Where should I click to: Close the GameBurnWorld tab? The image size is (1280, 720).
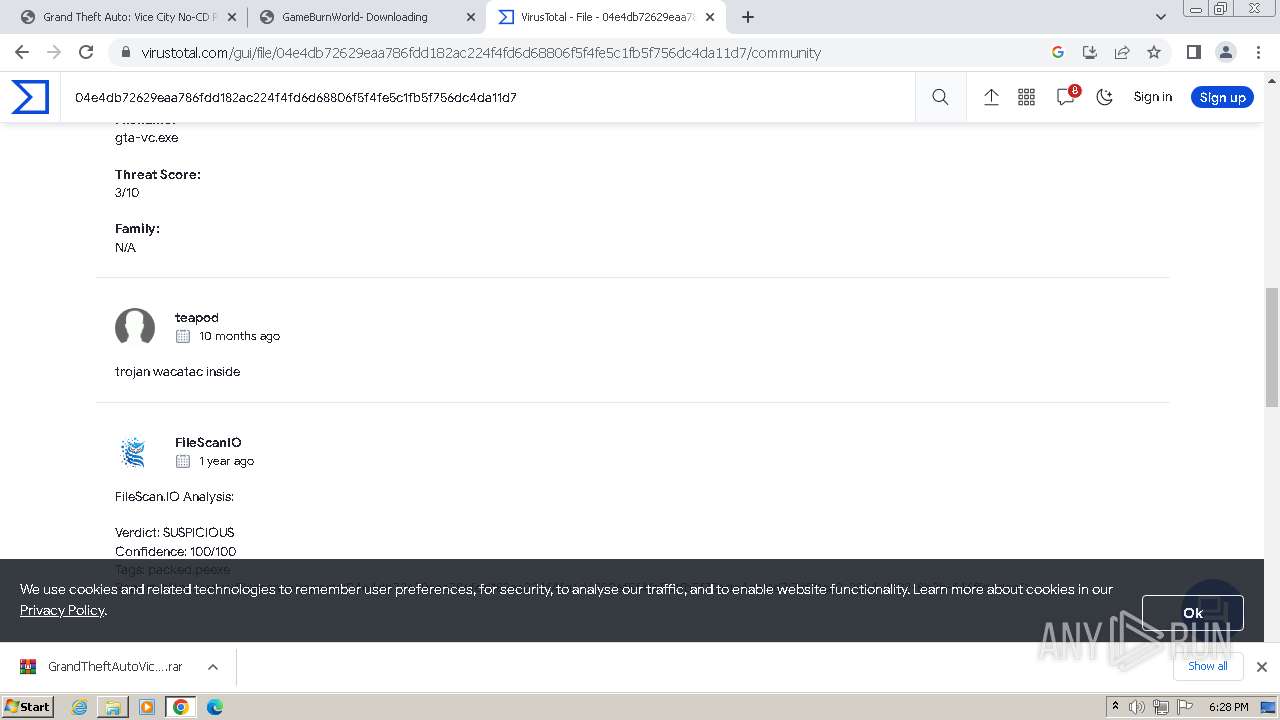point(471,17)
